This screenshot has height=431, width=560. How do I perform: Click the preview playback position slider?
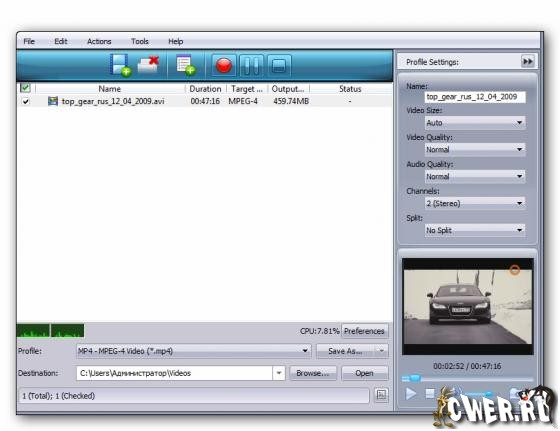468,379
